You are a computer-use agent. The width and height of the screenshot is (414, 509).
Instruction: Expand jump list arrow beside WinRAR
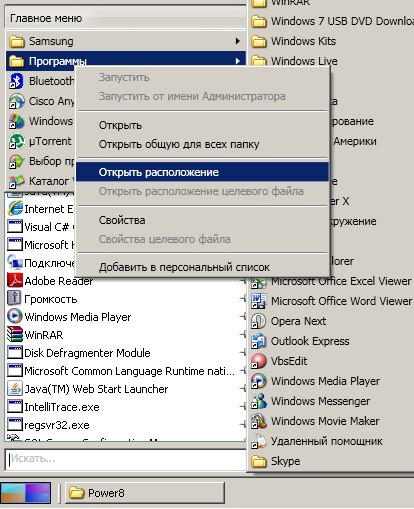click(x=243, y=334)
